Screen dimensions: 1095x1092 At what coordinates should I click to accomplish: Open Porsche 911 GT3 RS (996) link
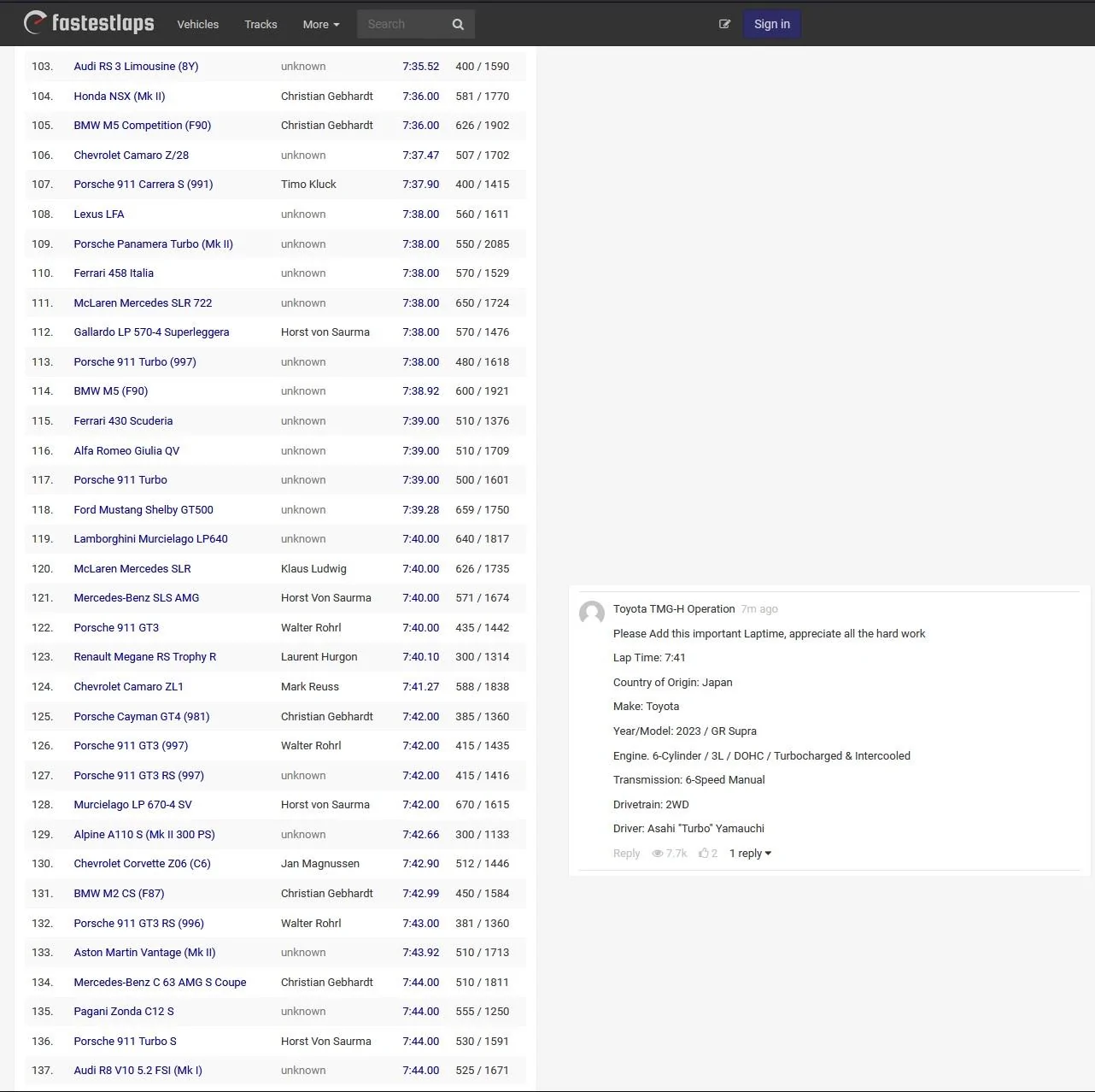[139, 924]
